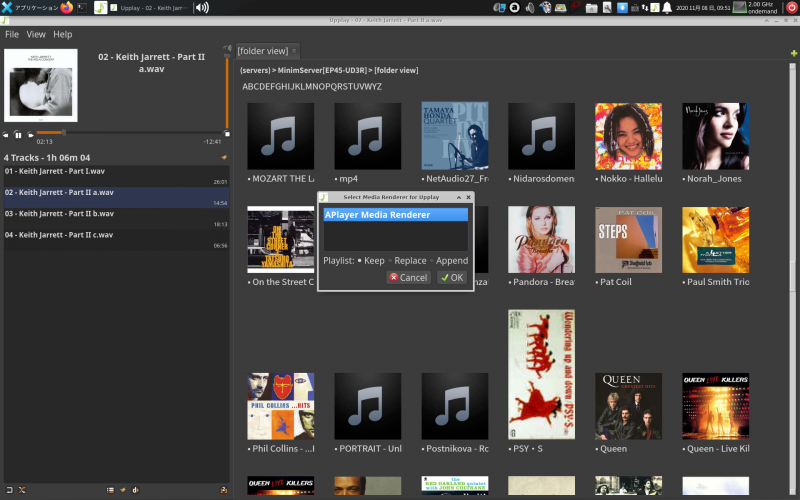Add a new tab with green plus icon
Screen dimensions: 800x500
coord(794,53)
